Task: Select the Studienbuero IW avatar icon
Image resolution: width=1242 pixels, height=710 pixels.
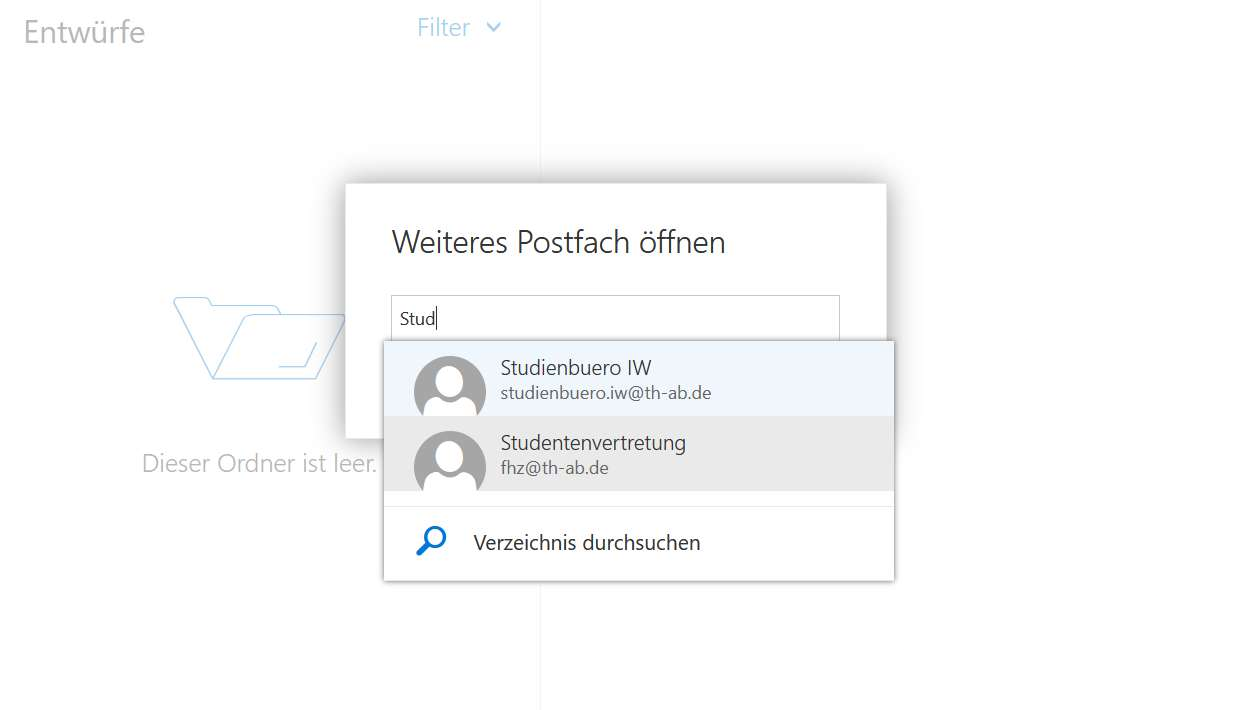Action: 450,385
